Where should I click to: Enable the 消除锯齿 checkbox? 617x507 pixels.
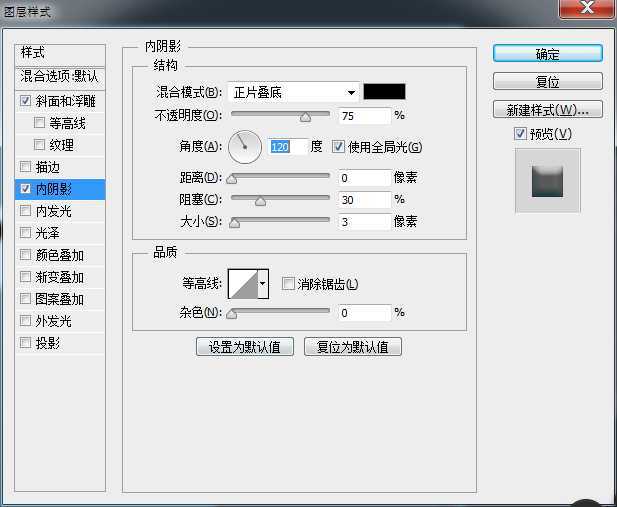click(x=288, y=285)
